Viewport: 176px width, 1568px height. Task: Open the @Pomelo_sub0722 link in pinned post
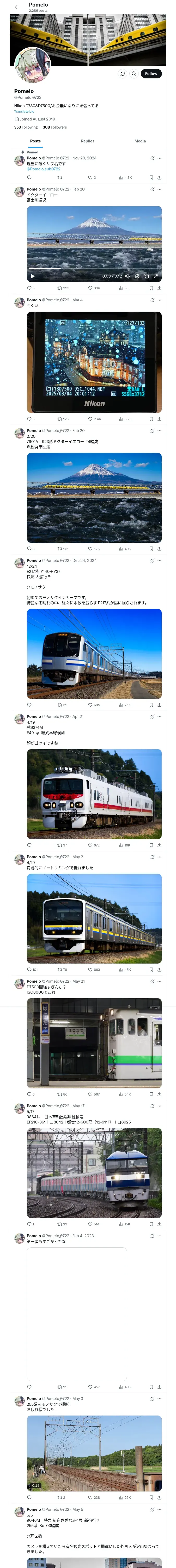(44, 169)
